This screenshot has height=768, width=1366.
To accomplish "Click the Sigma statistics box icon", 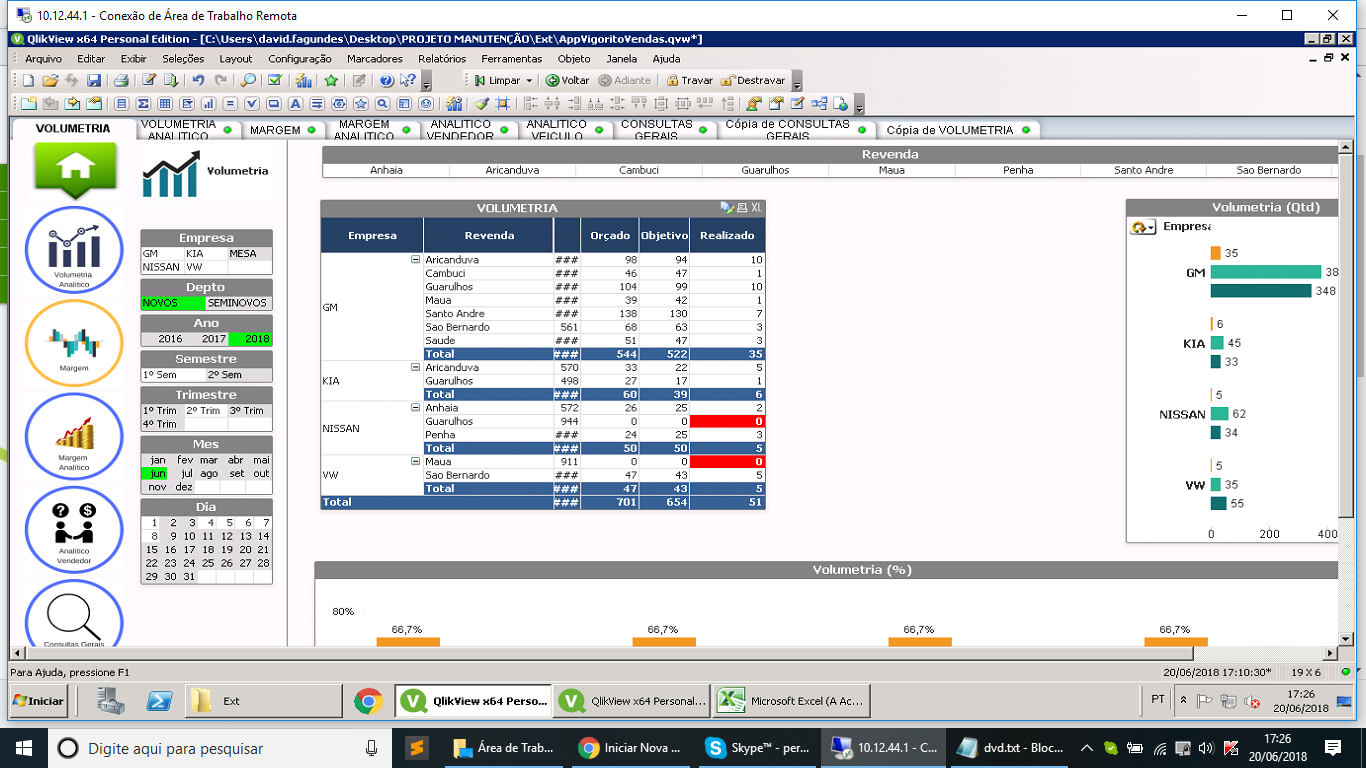I will coord(143,104).
